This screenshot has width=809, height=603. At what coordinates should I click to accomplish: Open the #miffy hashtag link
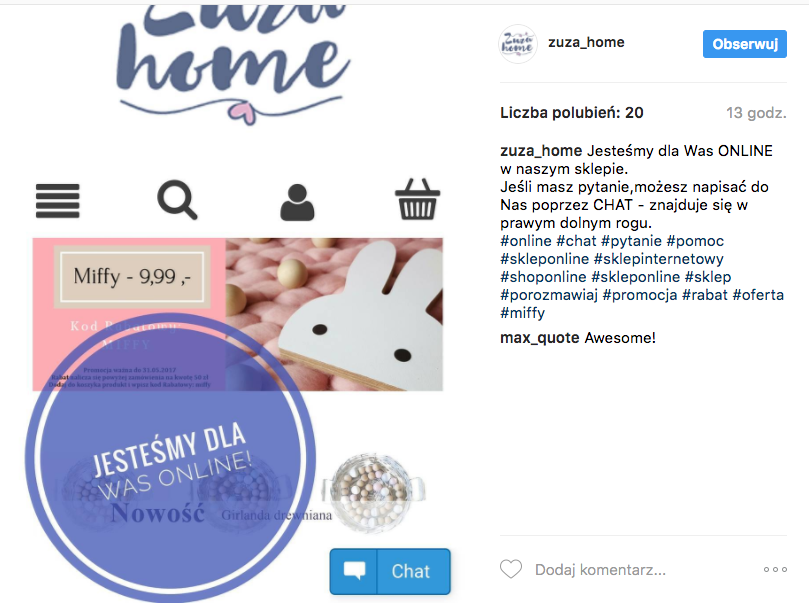pos(522,313)
